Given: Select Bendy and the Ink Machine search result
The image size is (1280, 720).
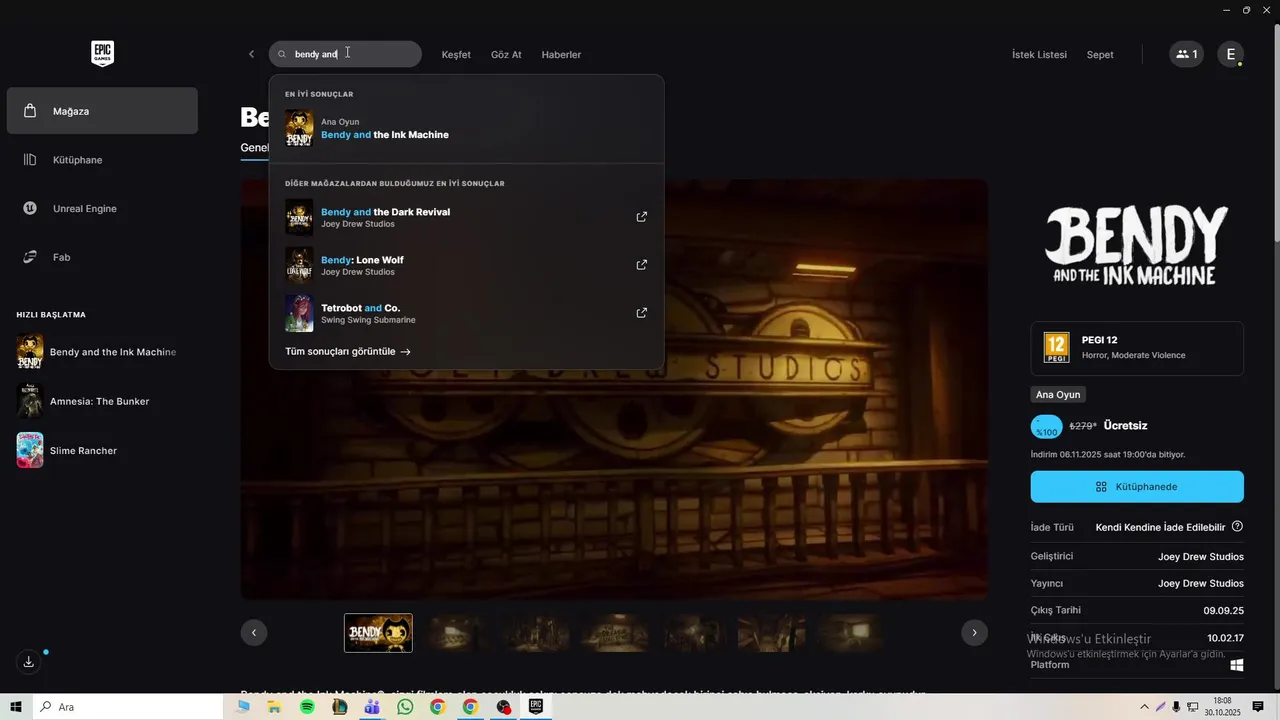Looking at the screenshot, I should click(466, 129).
